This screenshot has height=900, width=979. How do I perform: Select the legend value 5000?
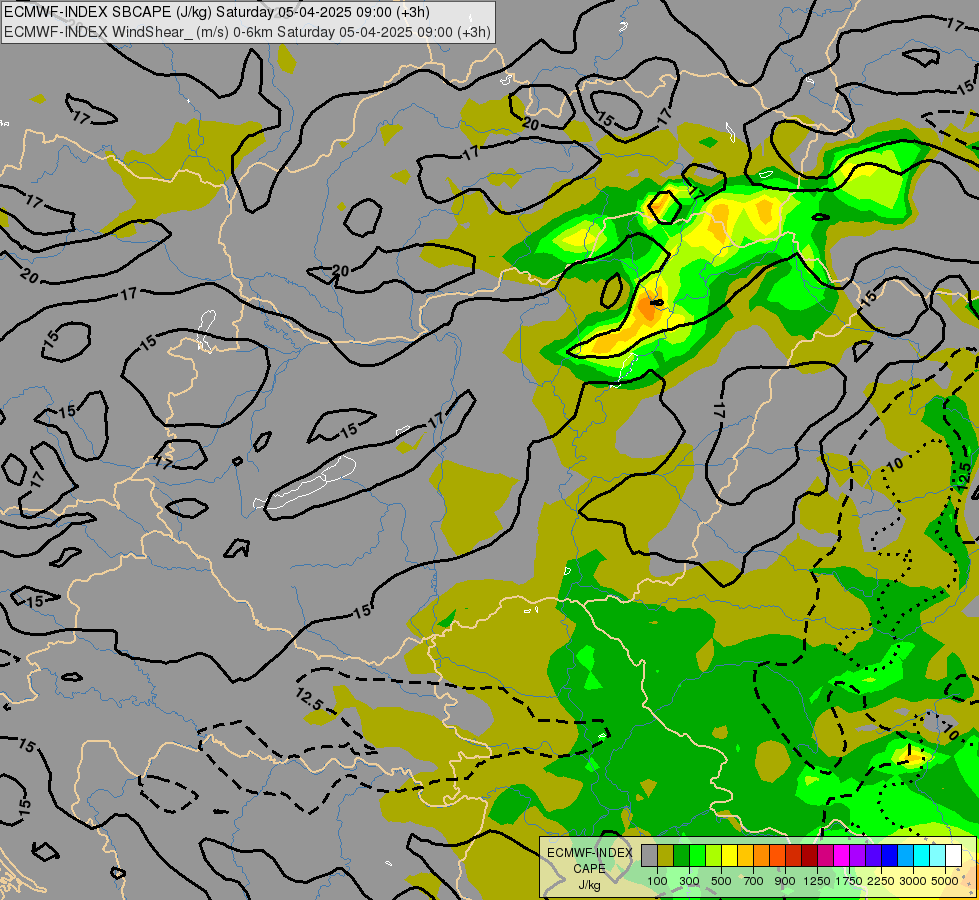[945, 881]
